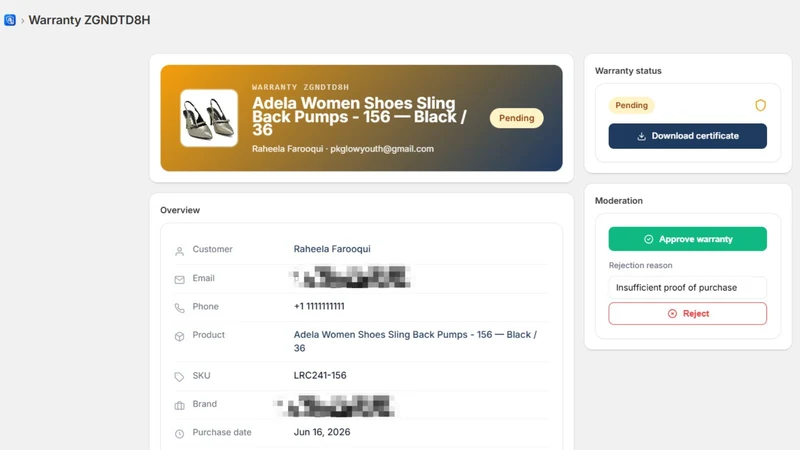Select SKU value LRC241-156
This screenshot has height=450, width=800.
[x=320, y=375]
